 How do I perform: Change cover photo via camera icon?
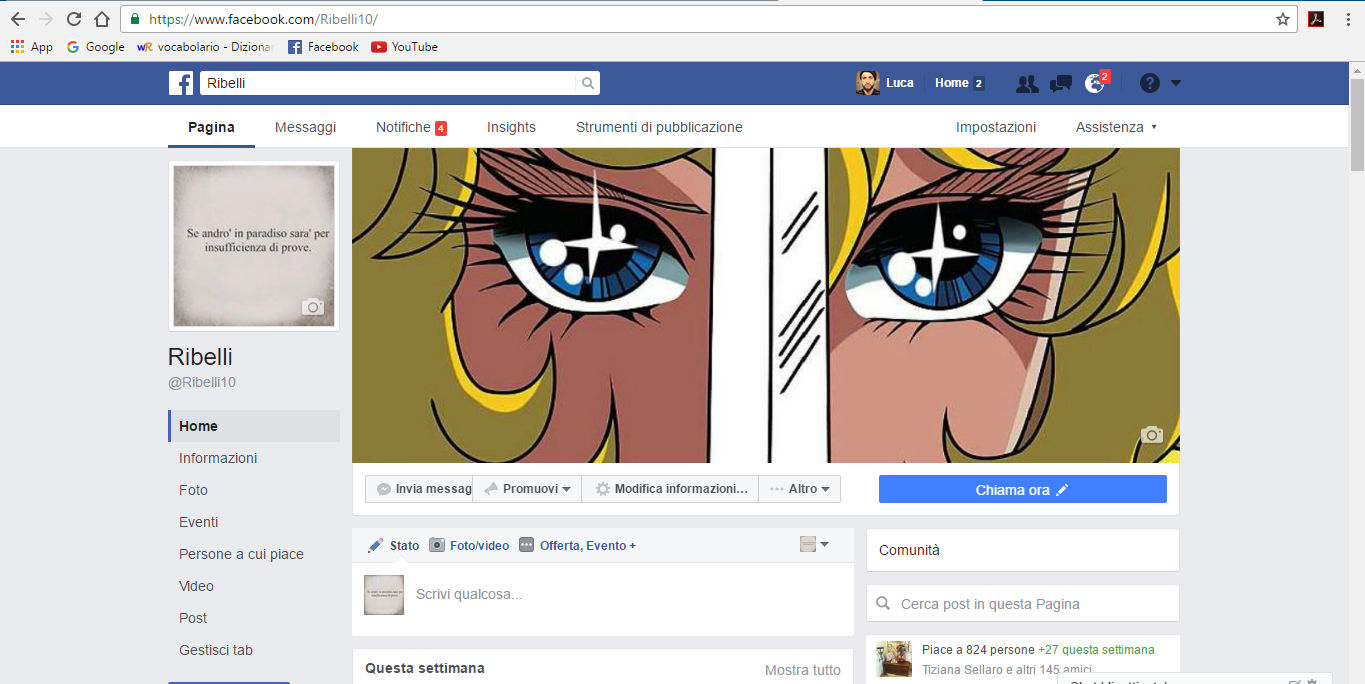point(1152,434)
